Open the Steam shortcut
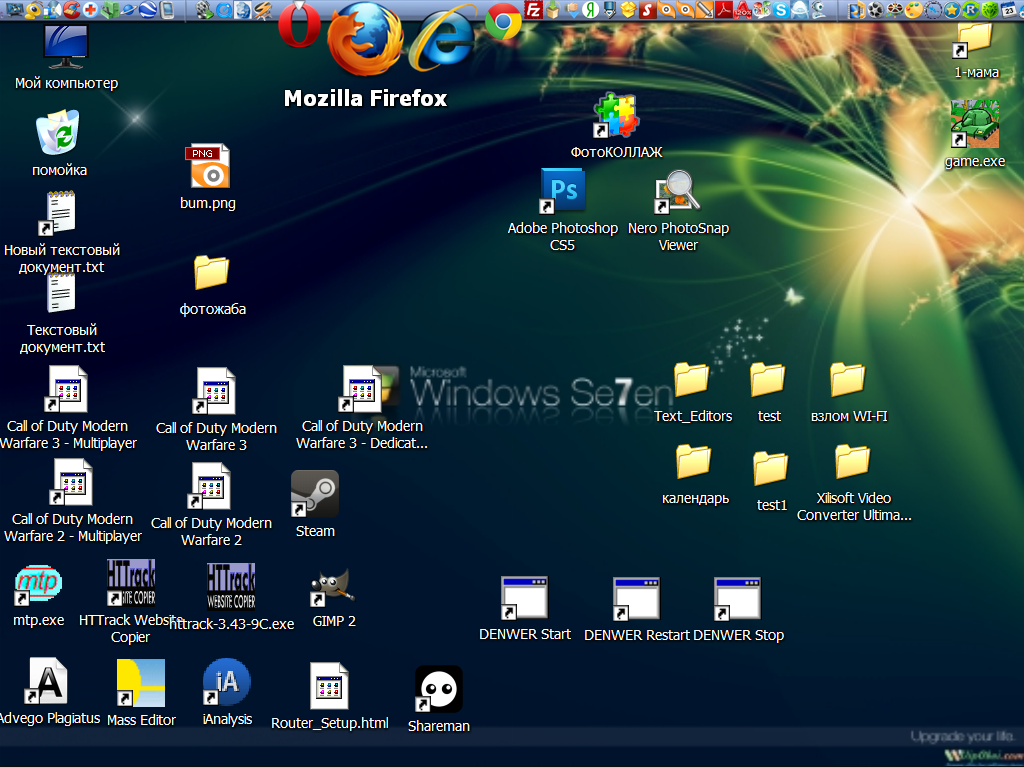Screen dimensions: 1024x768 315,494
